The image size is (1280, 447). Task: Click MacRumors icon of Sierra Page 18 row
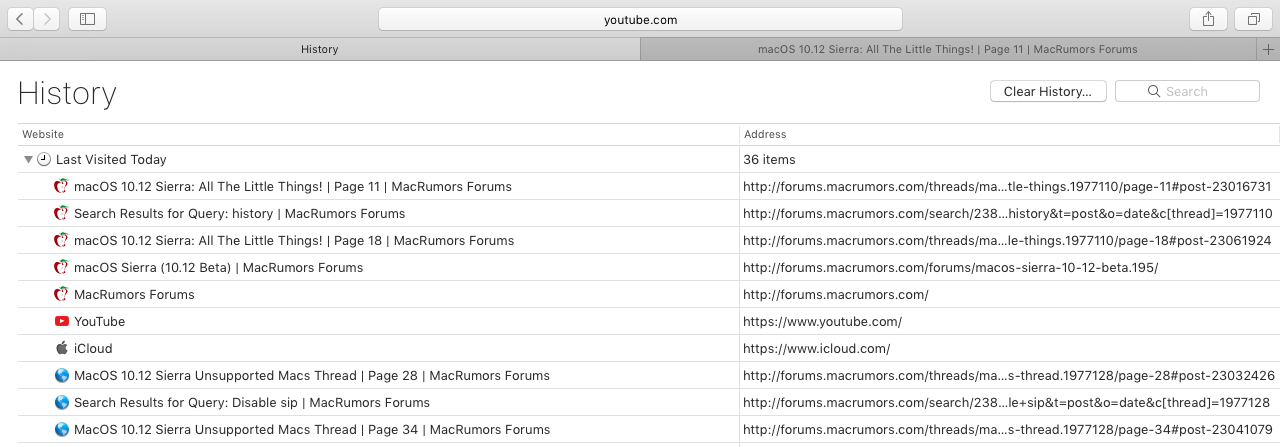point(62,240)
